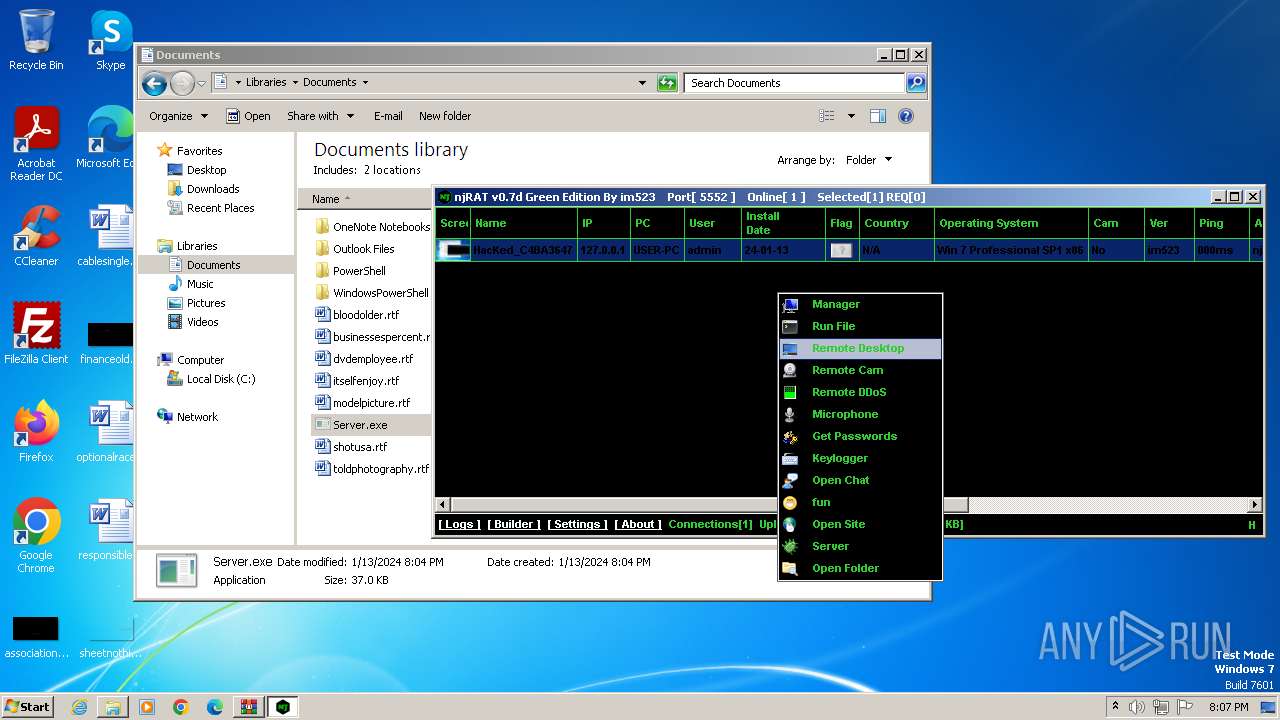Select the Server.exe file
1280x720 pixels.
tap(360, 425)
